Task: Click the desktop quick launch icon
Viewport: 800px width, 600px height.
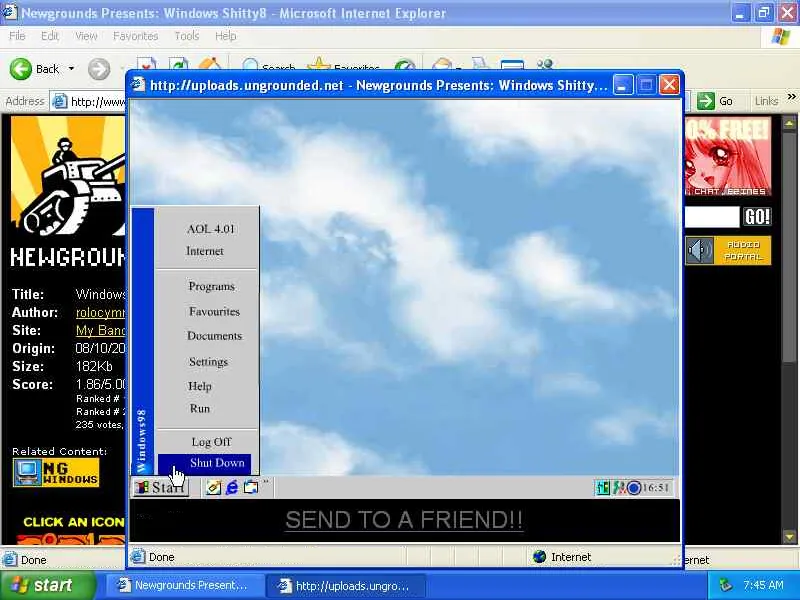Action: pos(251,487)
